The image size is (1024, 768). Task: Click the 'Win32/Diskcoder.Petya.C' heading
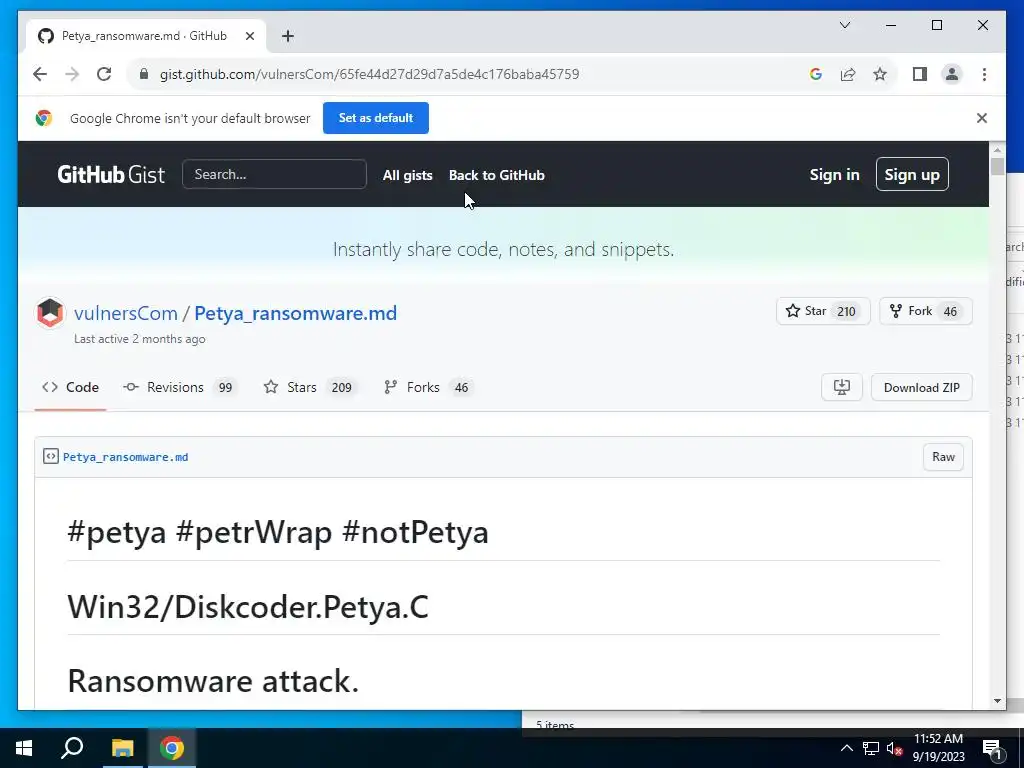(x=248, y=607)
